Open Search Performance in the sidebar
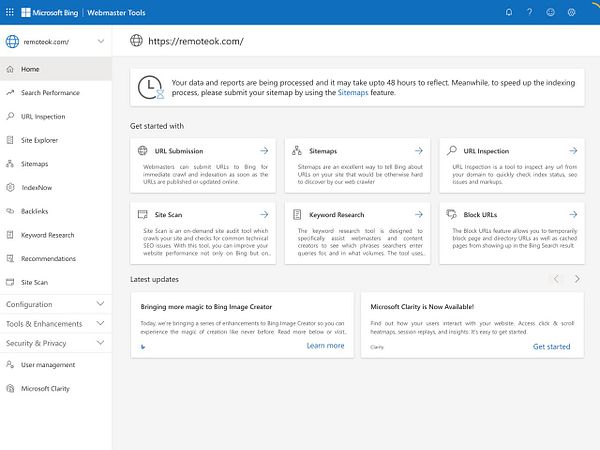Viewport: 600px width, 450px height. (56, 93)
